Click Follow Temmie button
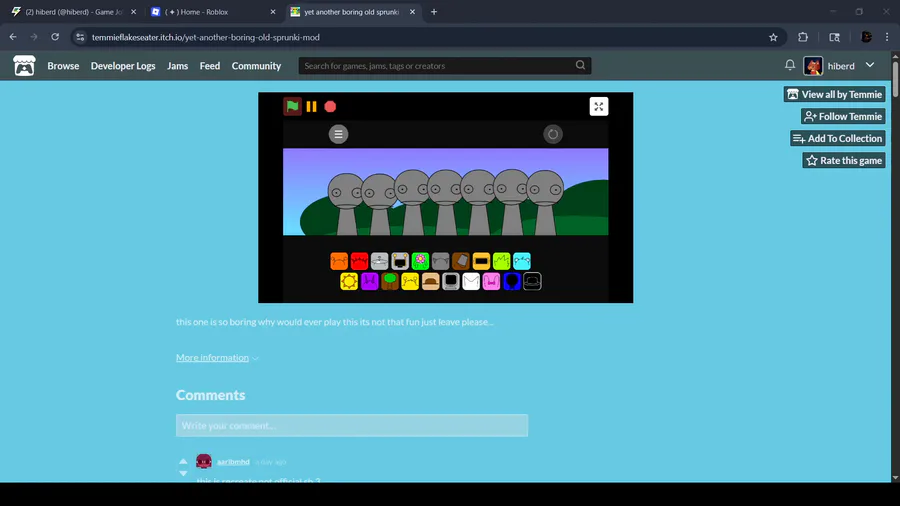 [843, 116]
